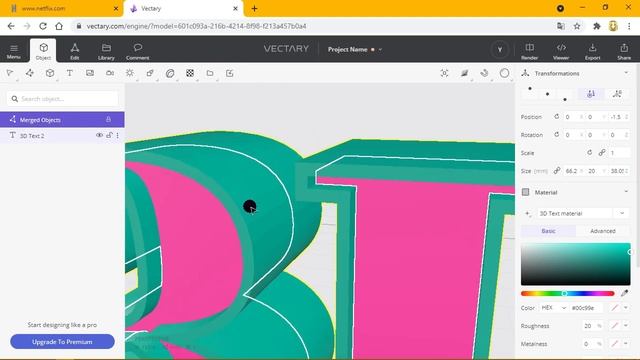Toggle visibility of 3D Text 2

99,135
